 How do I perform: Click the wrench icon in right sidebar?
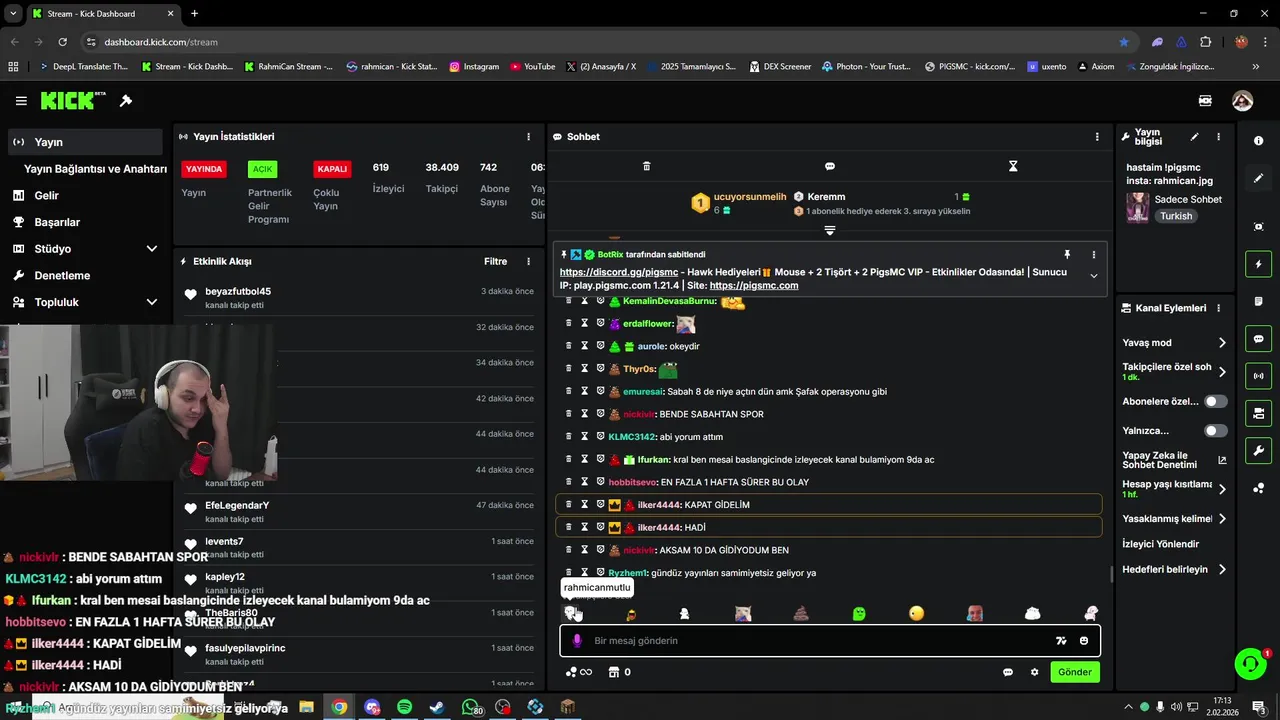[1258, 451]
